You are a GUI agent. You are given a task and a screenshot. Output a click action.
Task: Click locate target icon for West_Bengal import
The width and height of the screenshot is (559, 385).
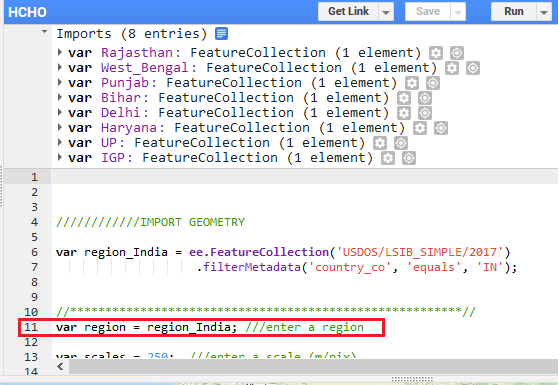(x=473, y=68)
